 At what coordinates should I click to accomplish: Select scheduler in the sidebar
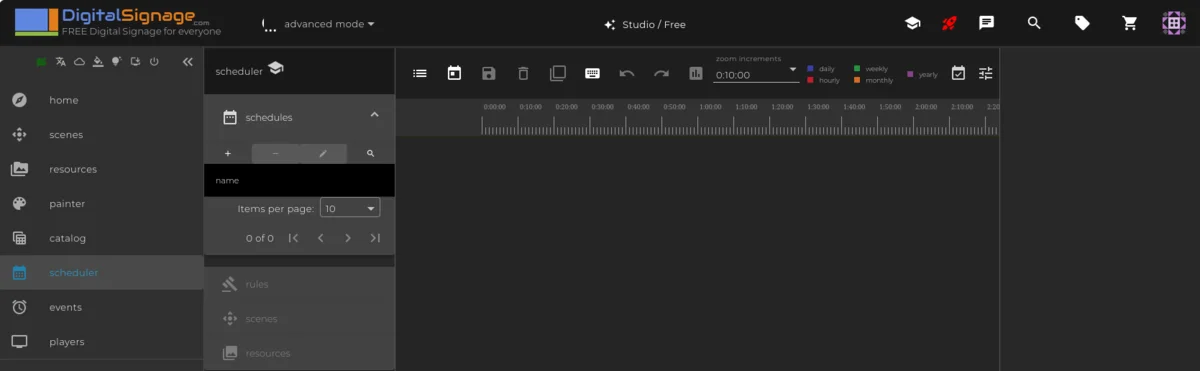coord(101,273)
